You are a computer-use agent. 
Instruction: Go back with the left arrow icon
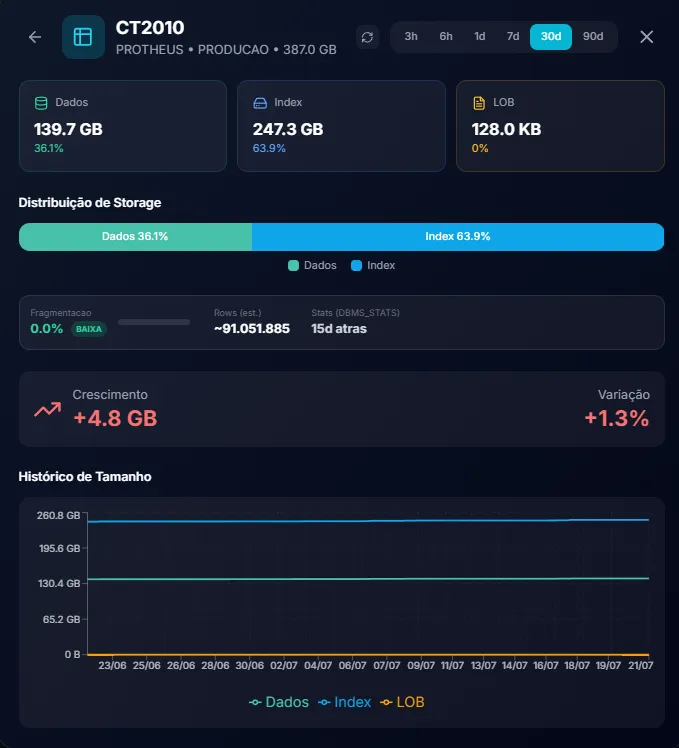click(x=35, y=37)
